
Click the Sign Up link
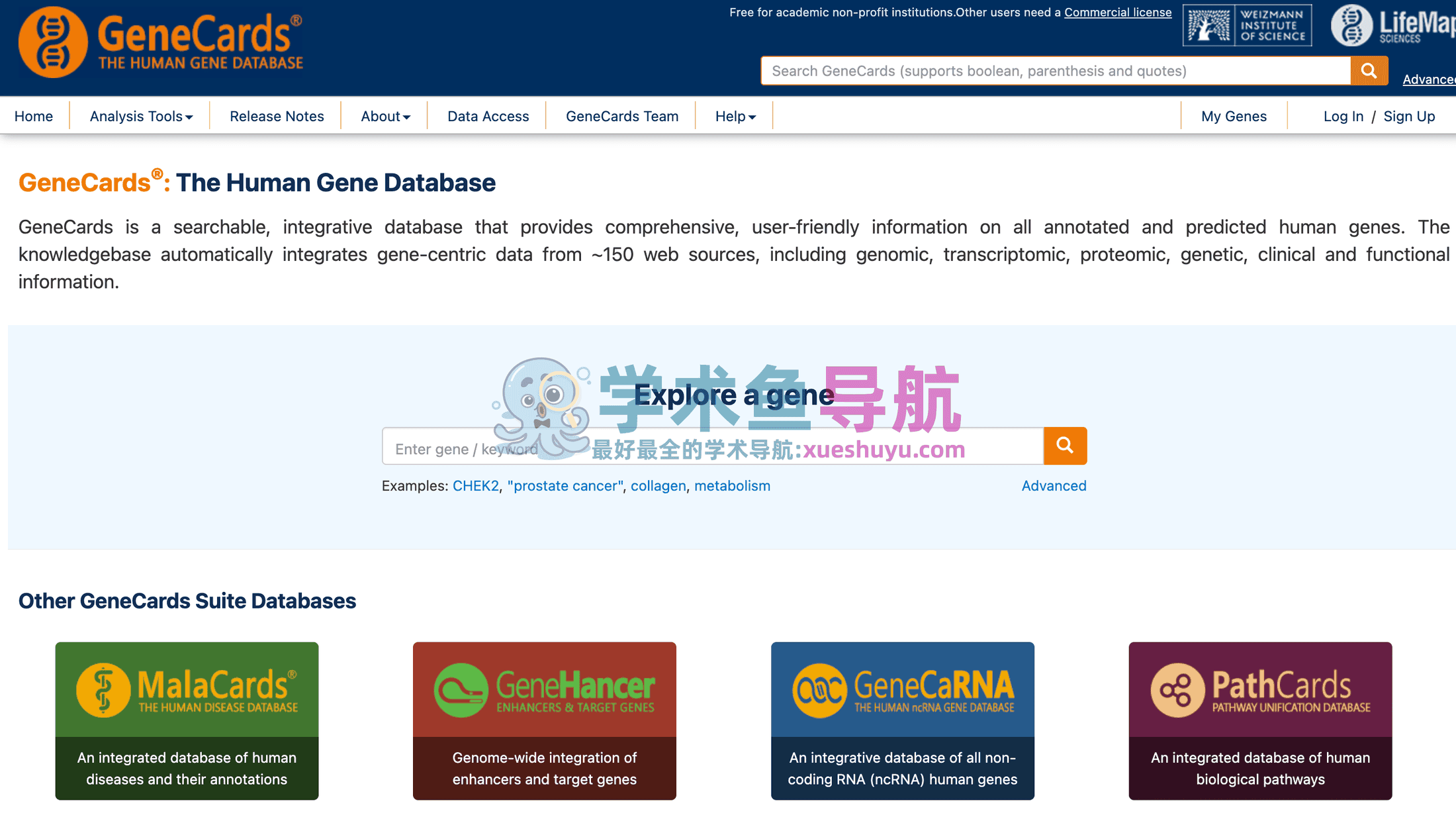pos(1409,117)
